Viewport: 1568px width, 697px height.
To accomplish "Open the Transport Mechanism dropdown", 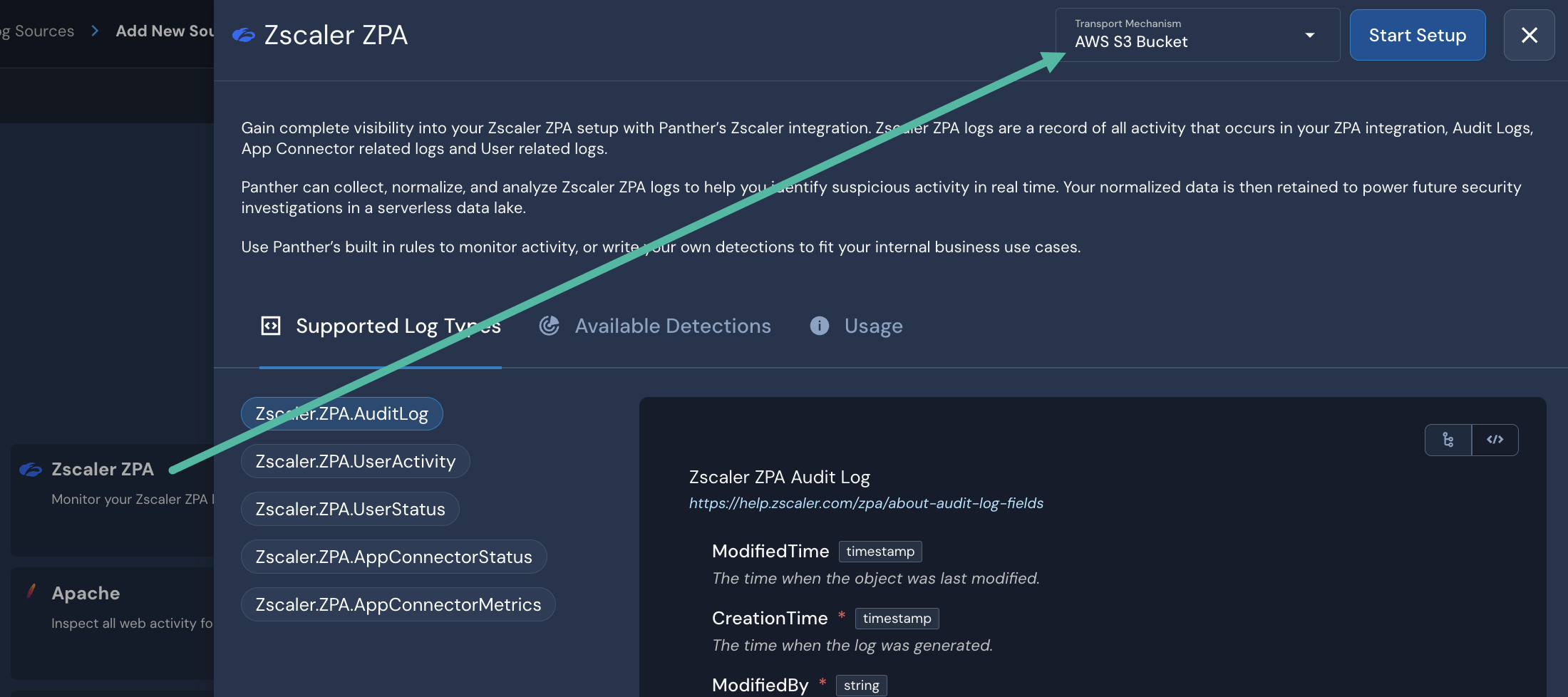I will click(1196, 35).
